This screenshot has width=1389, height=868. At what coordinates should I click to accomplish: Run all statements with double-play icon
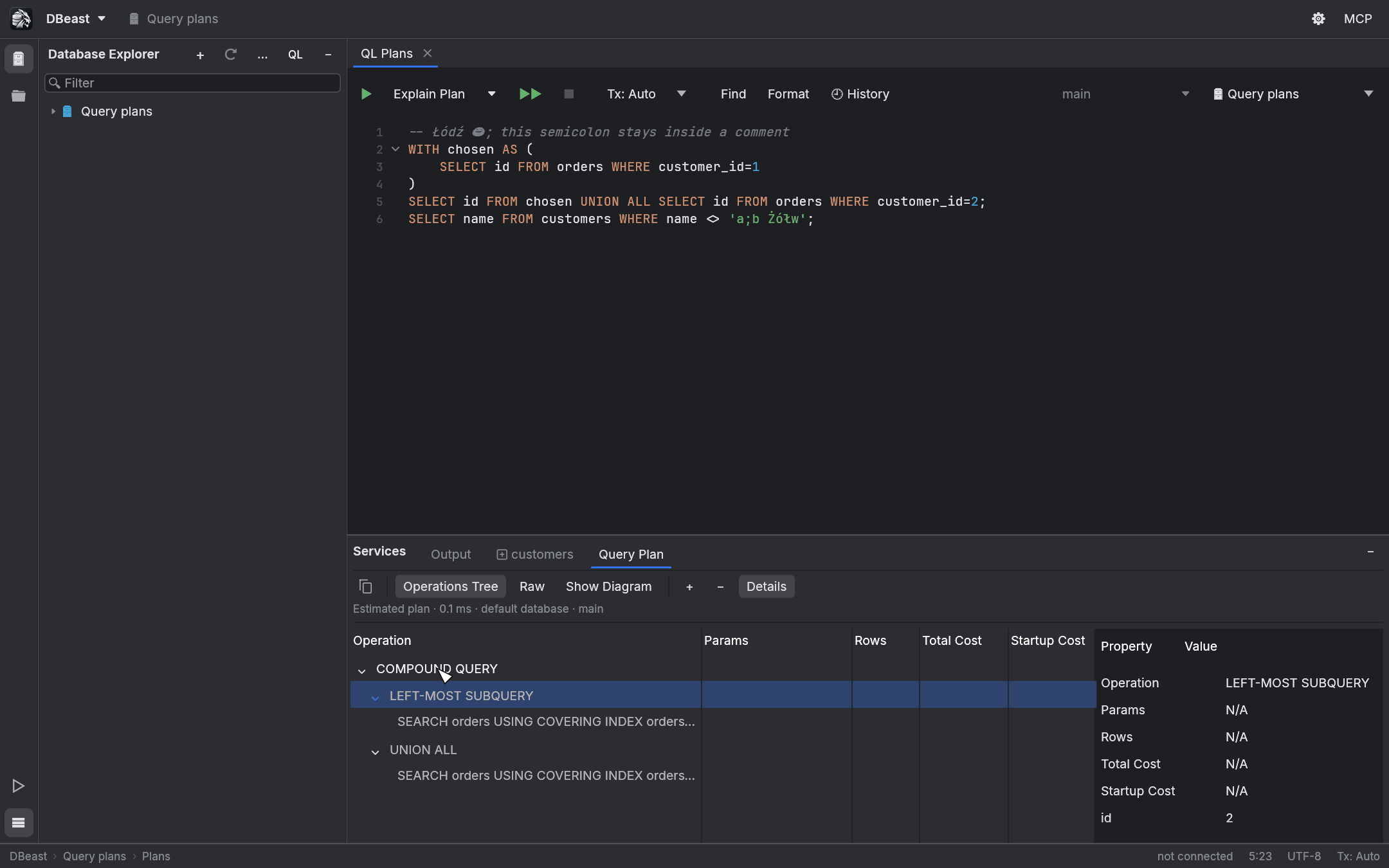click(x=530, y=94)
